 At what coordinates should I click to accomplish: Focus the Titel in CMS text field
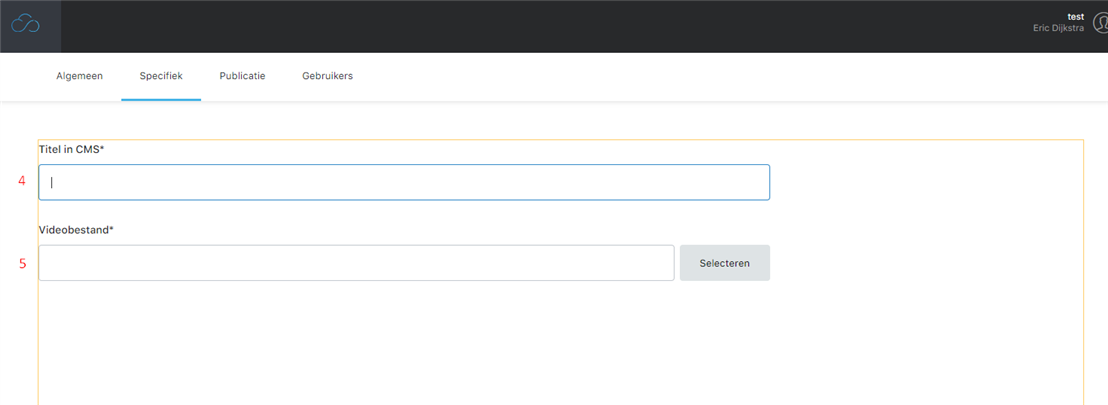404,182
